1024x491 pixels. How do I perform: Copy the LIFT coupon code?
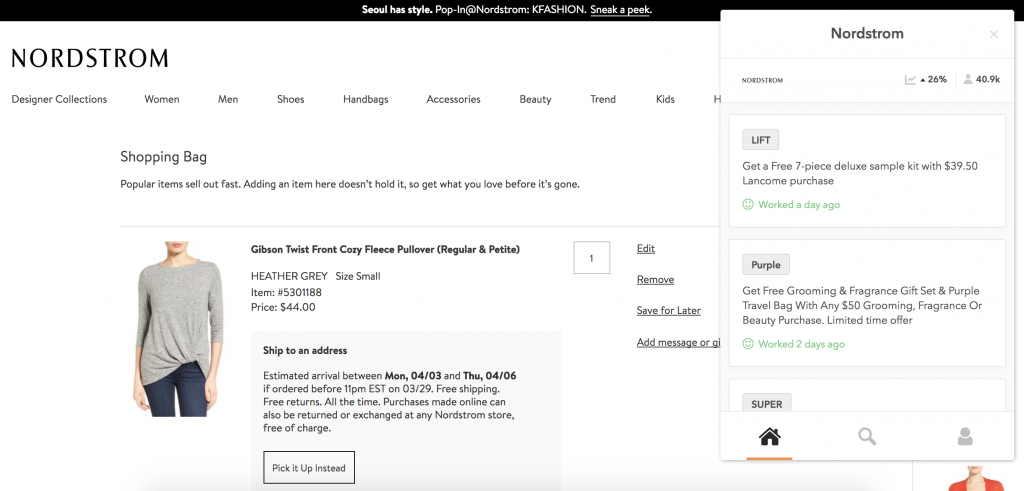[761, 140]
